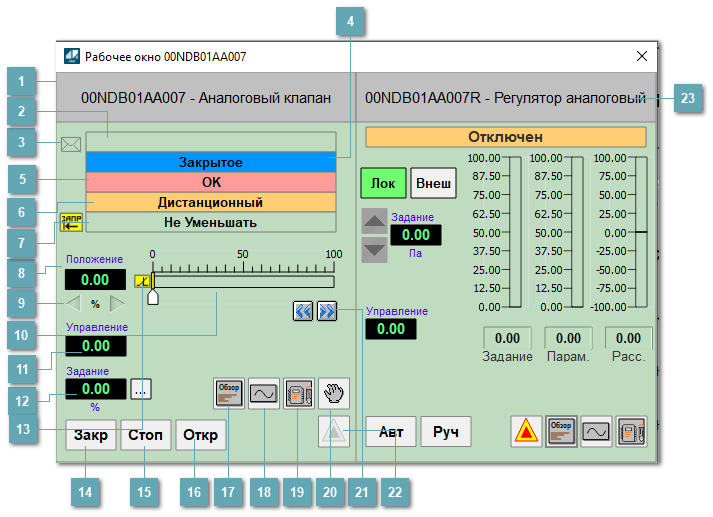Open the regulator trend graph icon

point(597,431)
